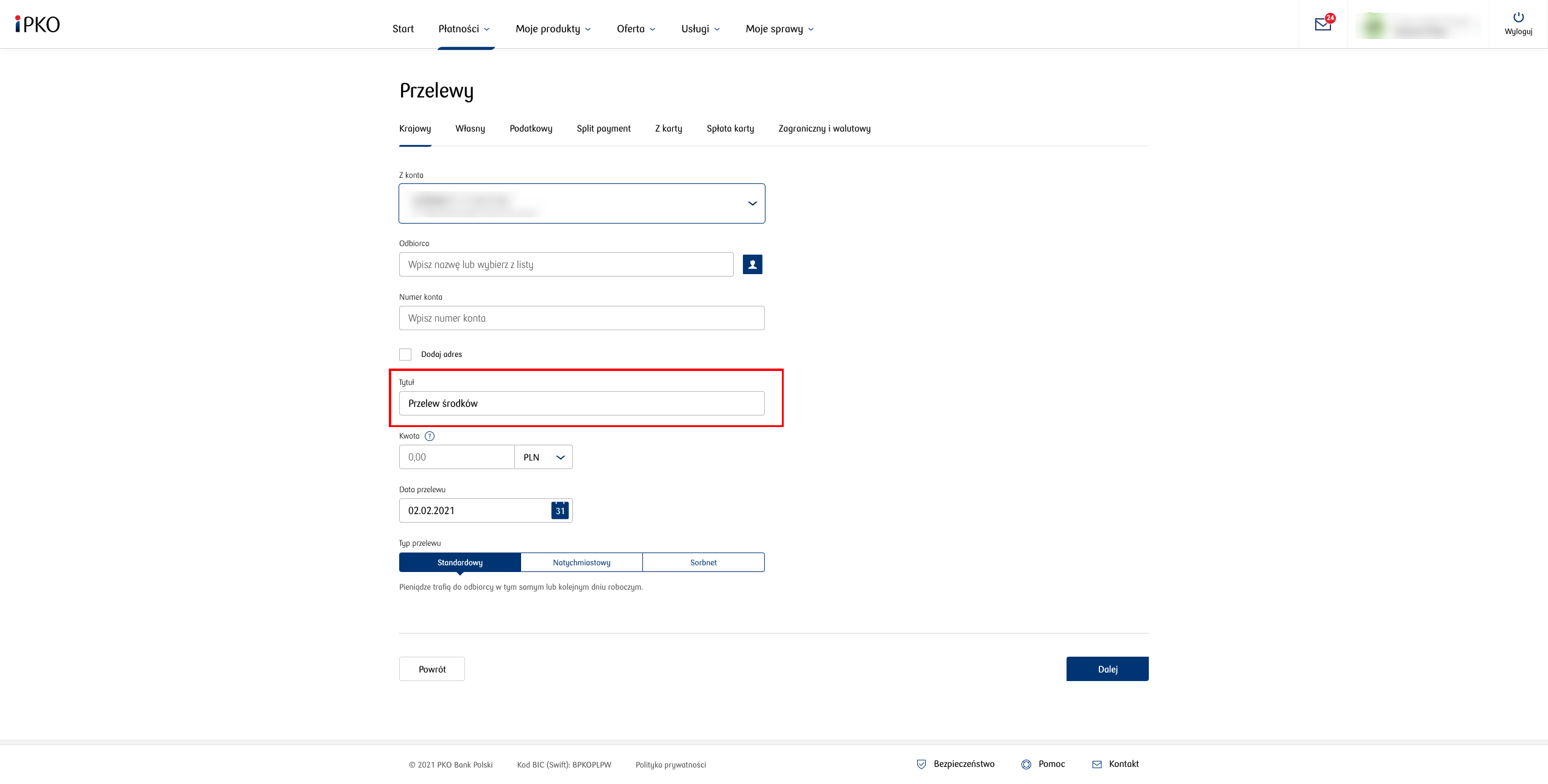Focus the Numer konta input field
This screenshot has height=784, width=1548.
tap(581, 318)
